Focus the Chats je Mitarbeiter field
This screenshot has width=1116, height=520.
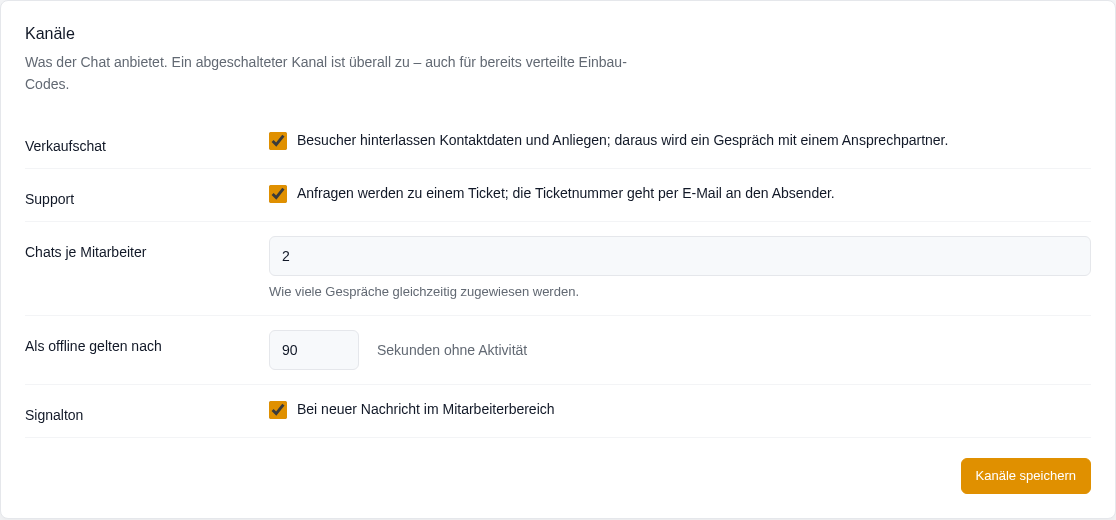(x=680, y=256)
